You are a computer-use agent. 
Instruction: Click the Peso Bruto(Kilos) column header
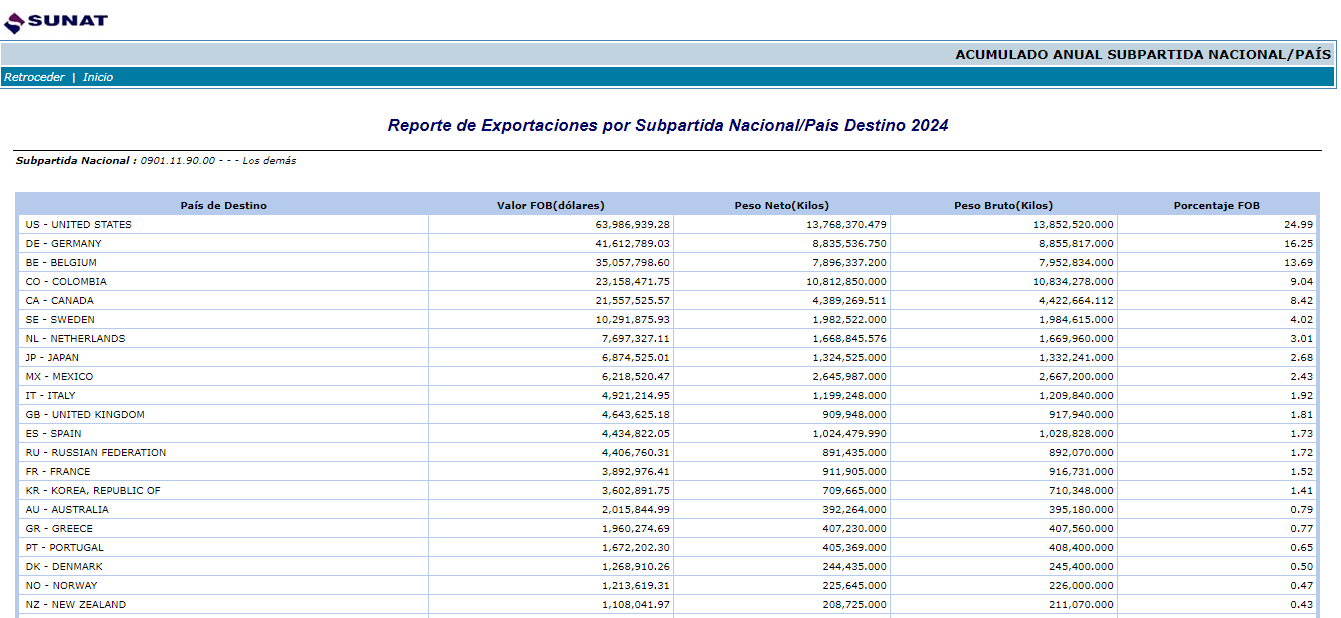pyautogui.click(x=1004, y=206)
